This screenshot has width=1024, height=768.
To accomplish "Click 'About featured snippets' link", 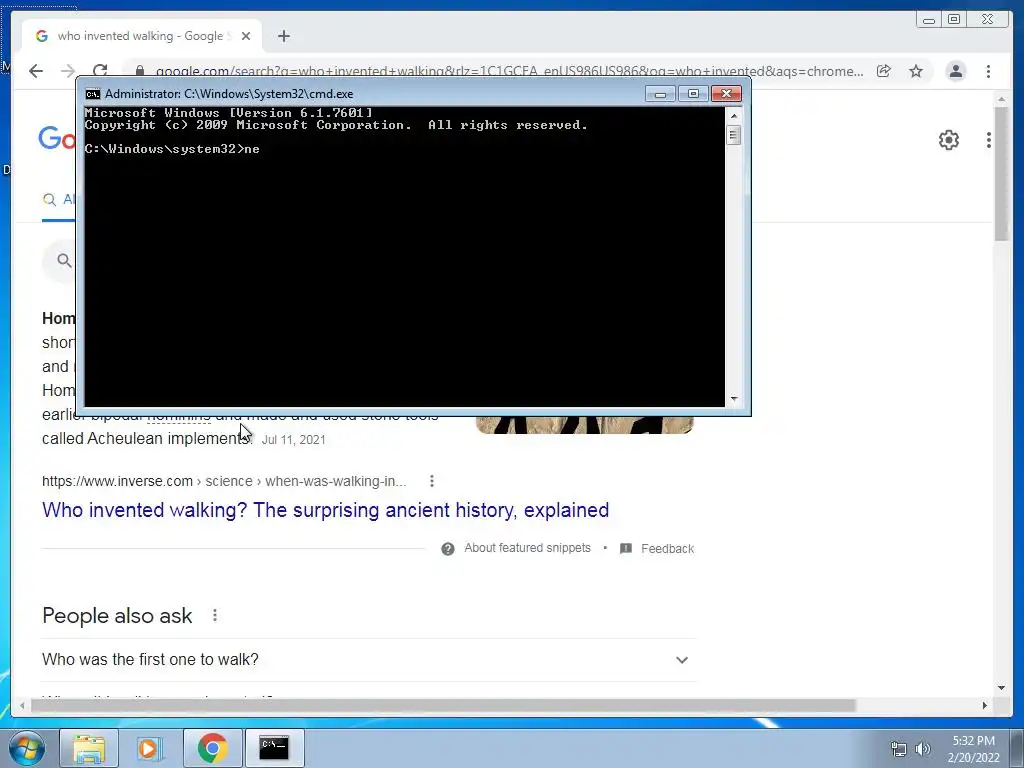I will (527, 548).
